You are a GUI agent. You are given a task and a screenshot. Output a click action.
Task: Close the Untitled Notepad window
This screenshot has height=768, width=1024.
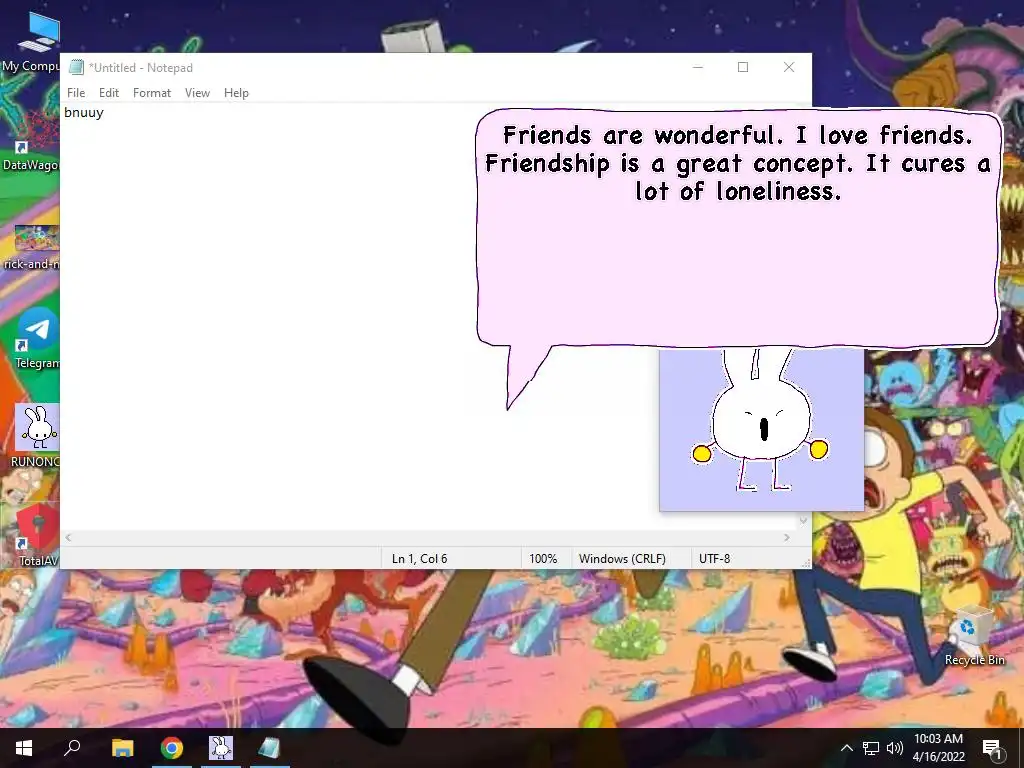789,67
